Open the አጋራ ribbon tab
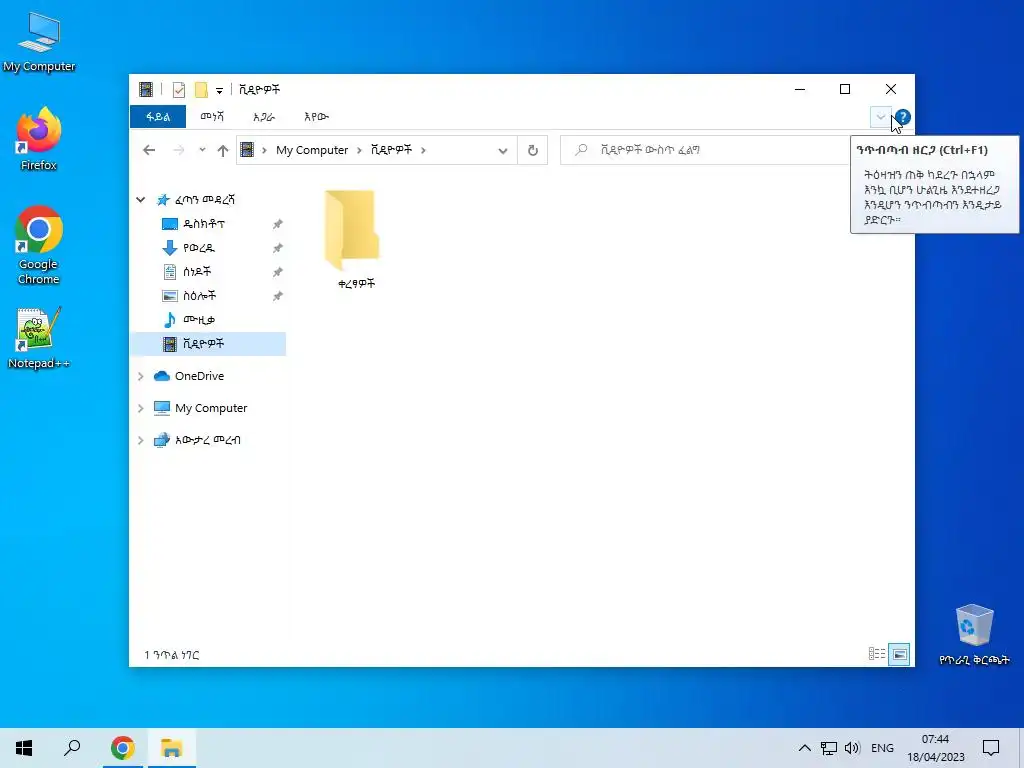The width and height of the screenshot is (1024, 768). point(264,117)
